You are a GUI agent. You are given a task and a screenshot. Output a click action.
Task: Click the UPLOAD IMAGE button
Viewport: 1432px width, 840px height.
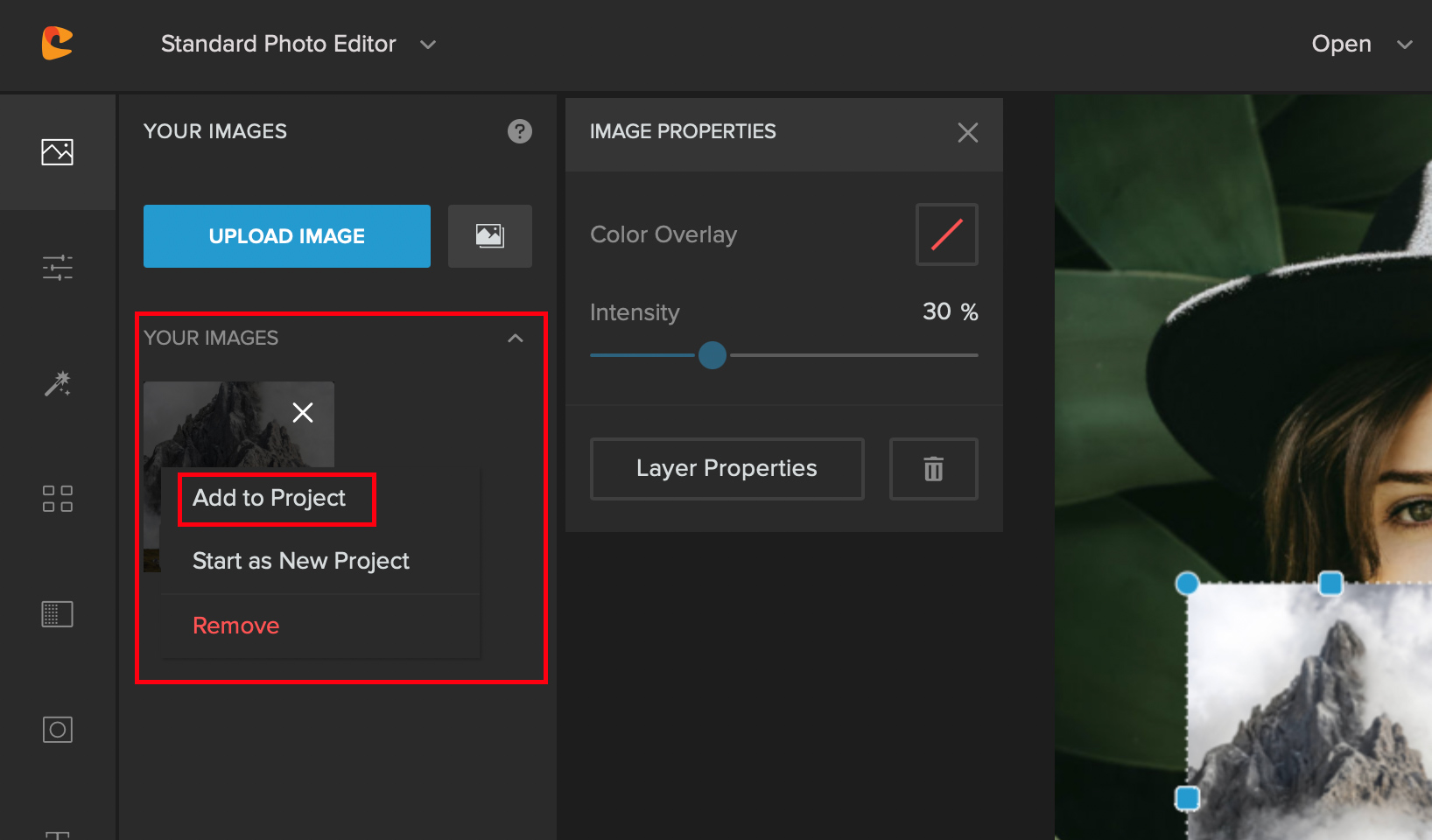click(x=286, y=235)
